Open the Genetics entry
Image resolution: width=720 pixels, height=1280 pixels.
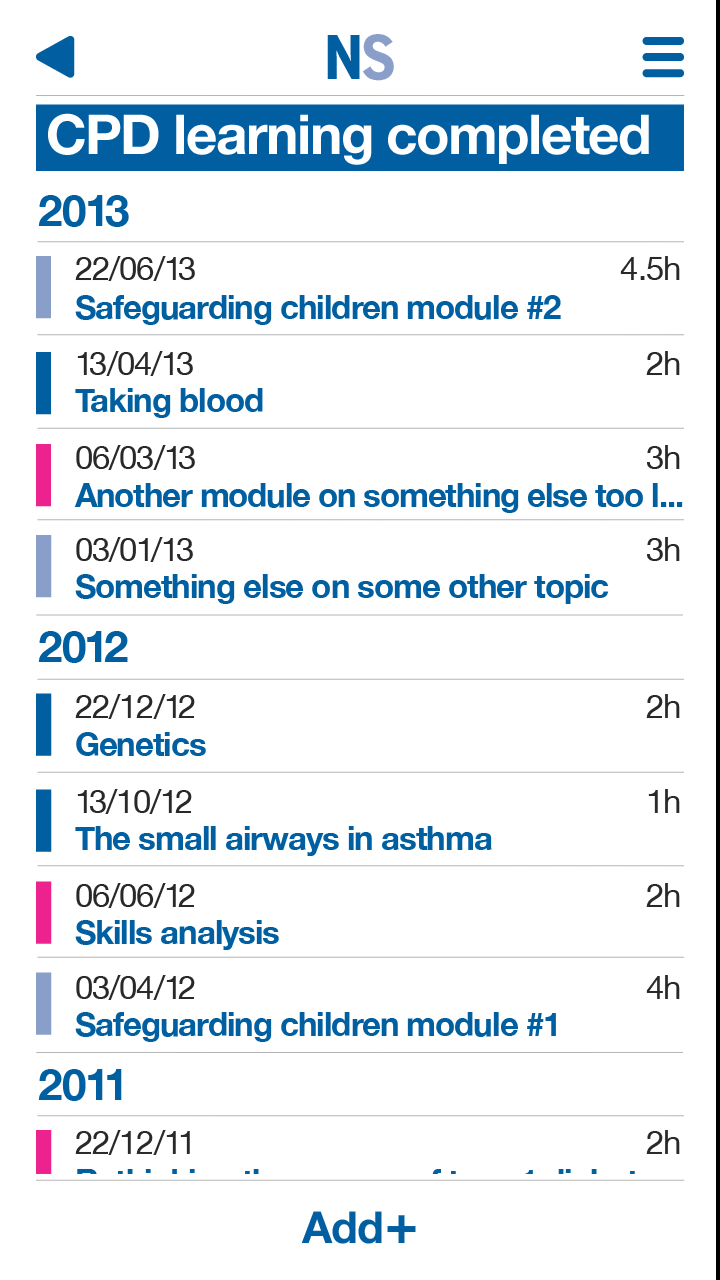pos(141,745)
